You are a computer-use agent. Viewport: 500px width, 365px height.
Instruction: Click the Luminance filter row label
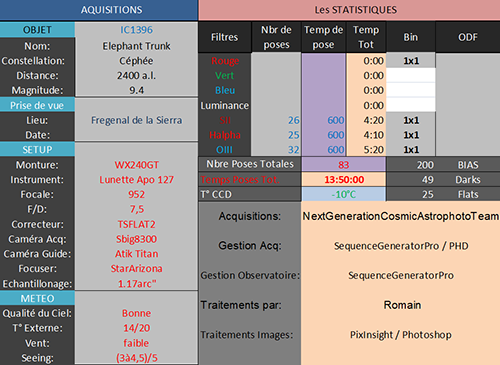coord(225,105)
